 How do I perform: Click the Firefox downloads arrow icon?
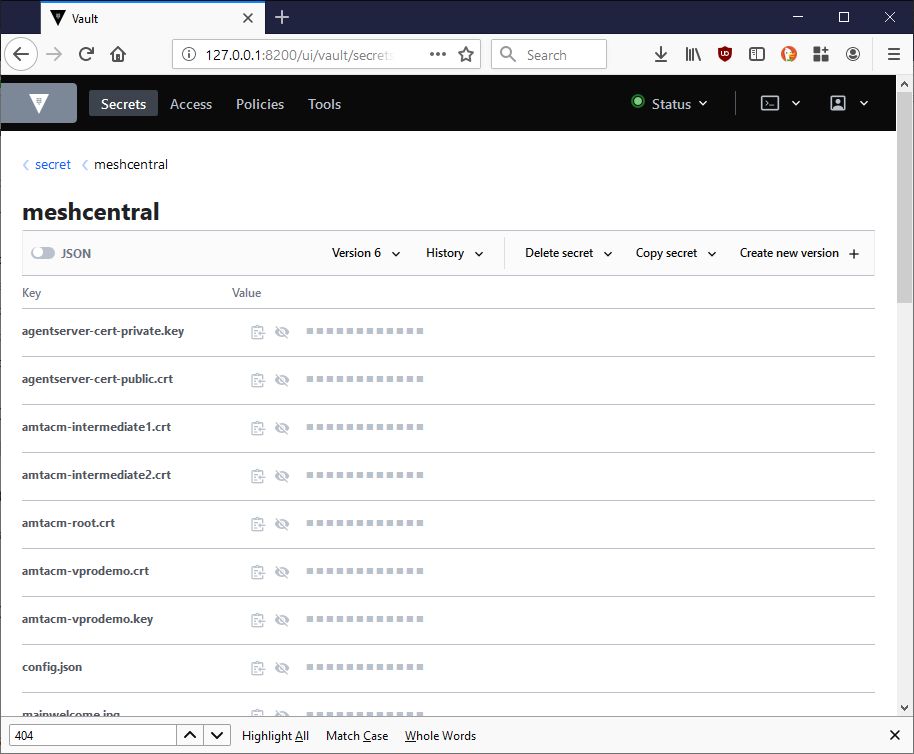(x=660, y=55)
